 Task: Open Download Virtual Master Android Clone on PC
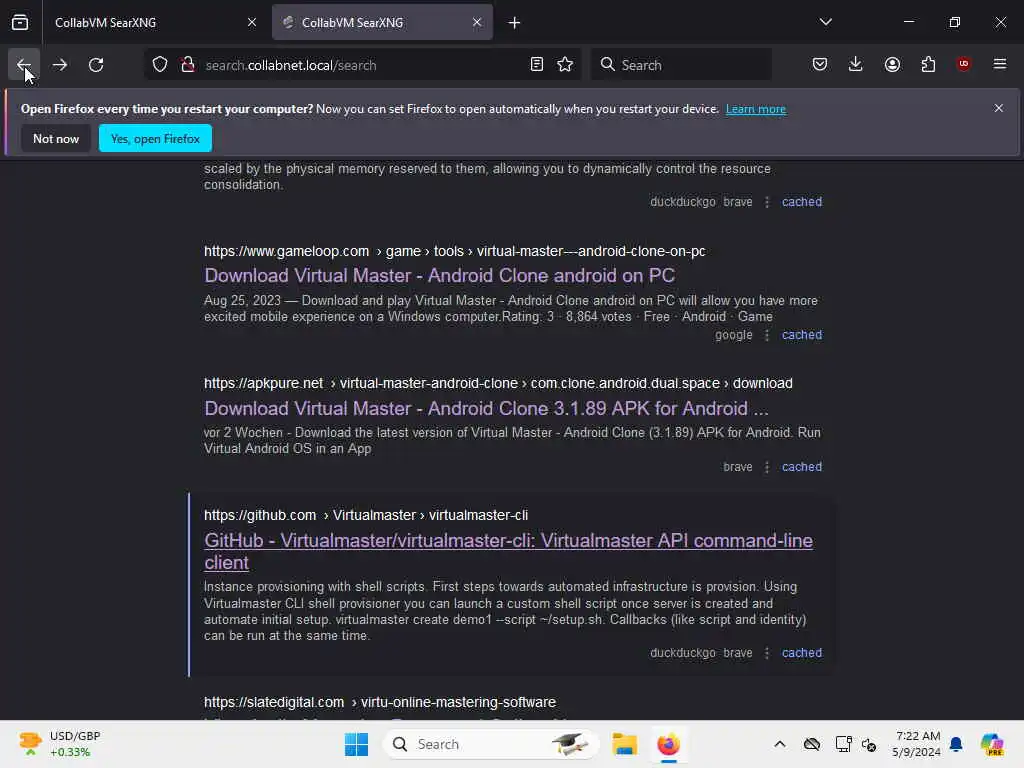[440, 276]
